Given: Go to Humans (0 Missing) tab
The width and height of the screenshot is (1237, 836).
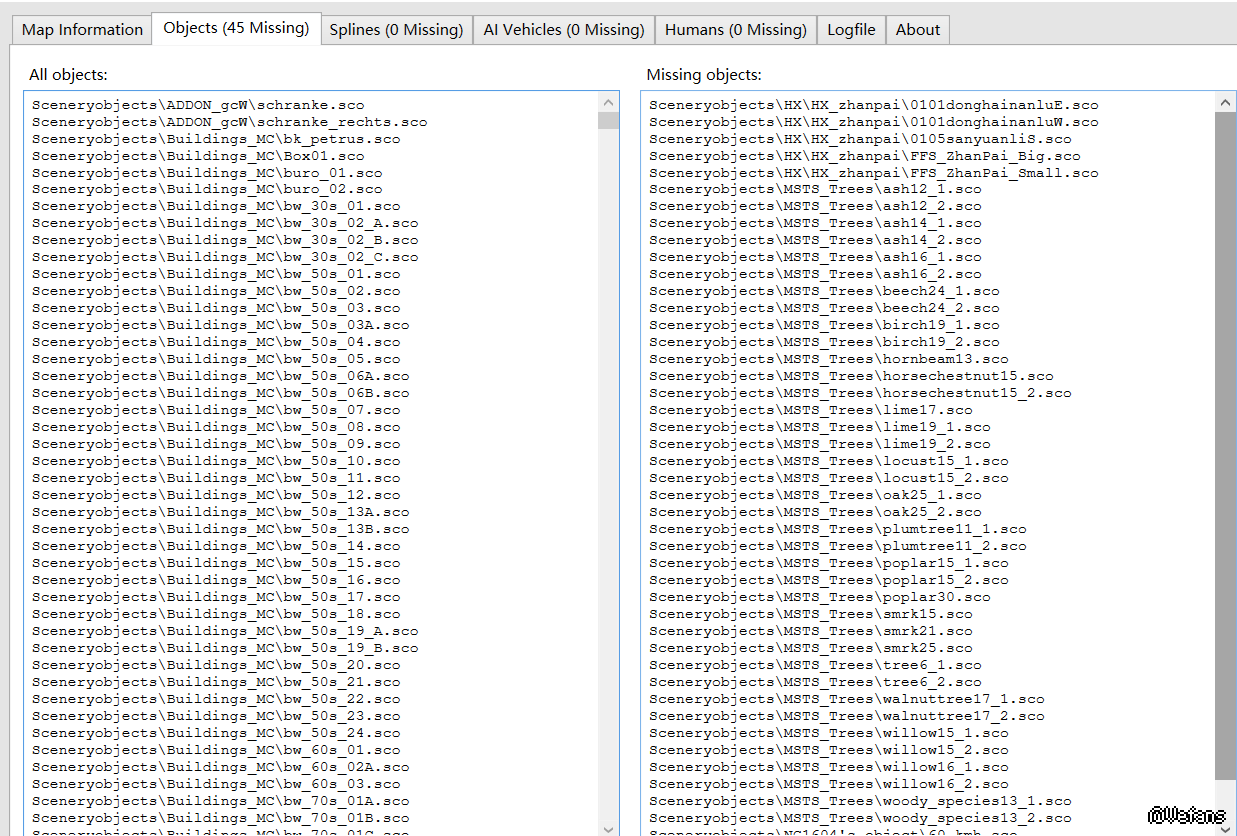Looking at the screenshot, I should tap(736, 30).
